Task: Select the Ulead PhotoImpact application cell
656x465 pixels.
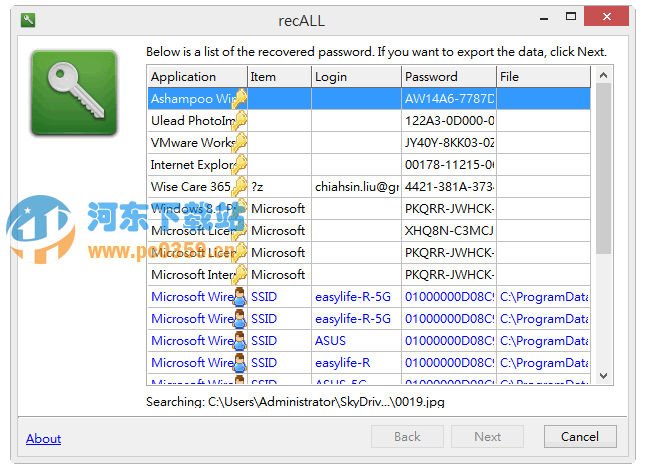Action: tap(197, 121)
